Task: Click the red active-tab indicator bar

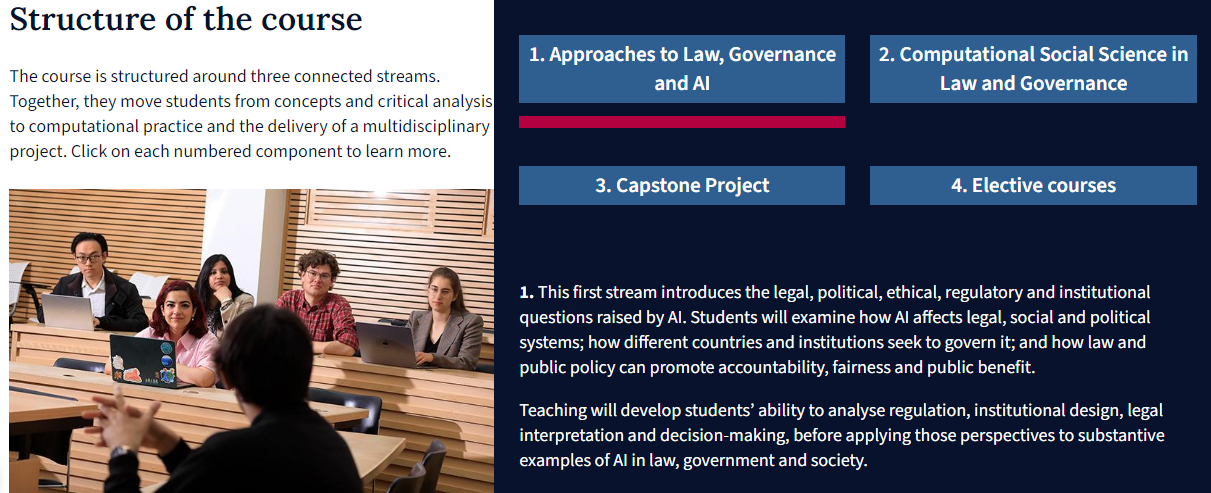Action: click(x=682, y=122)
